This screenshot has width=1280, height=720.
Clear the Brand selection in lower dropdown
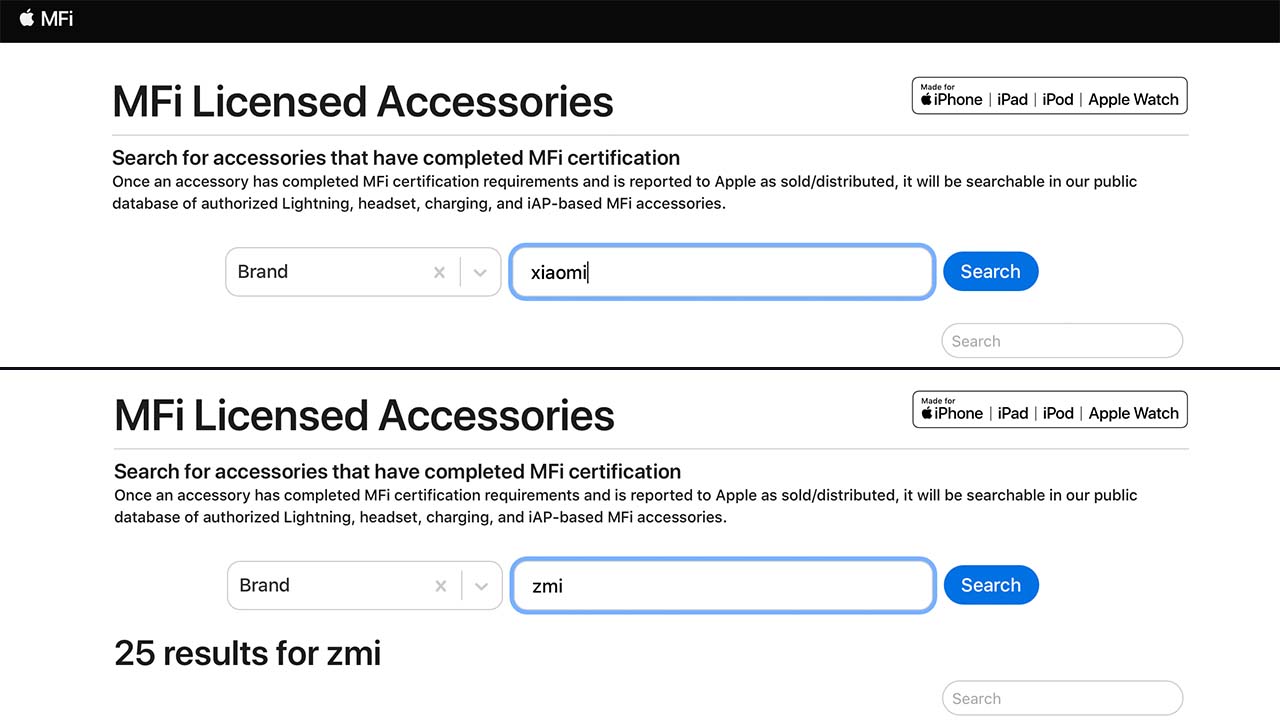pyautogui.click(x=440, y=586)
